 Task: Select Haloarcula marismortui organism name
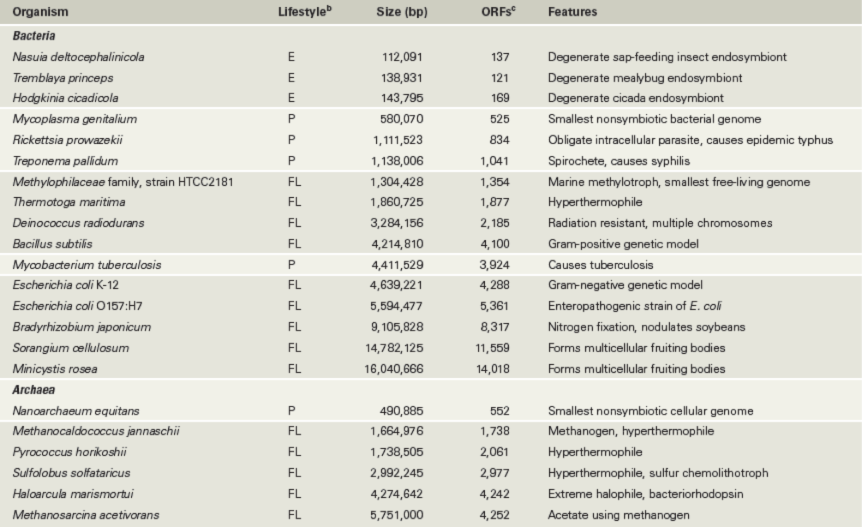[x=73, y=494]
